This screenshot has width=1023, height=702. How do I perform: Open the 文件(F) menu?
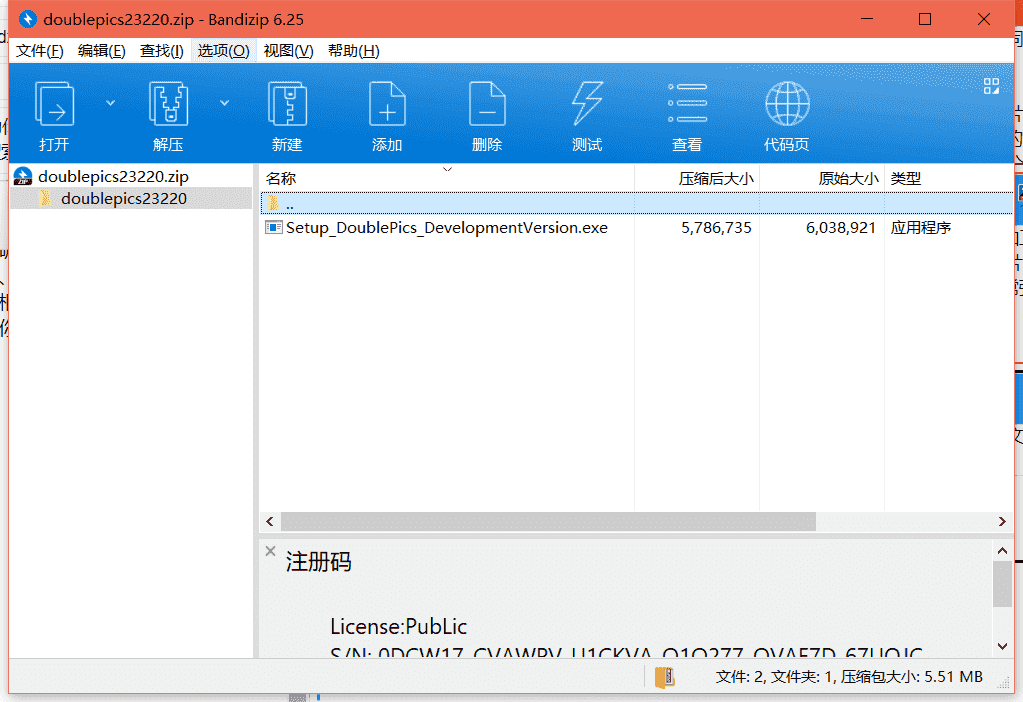[x=39, y=51]
